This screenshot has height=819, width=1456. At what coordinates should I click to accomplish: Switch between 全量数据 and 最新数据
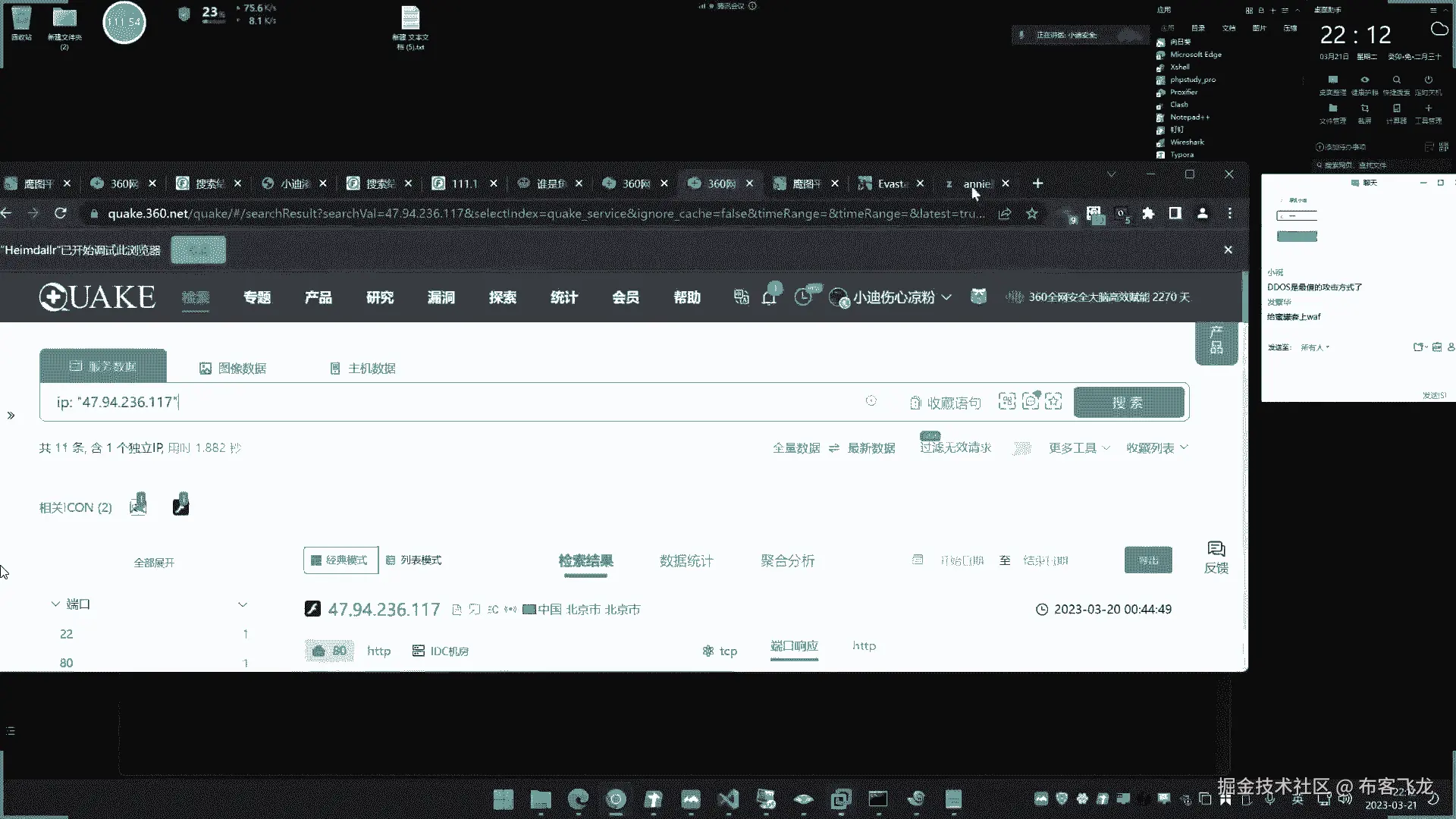(x=833, y=448)
